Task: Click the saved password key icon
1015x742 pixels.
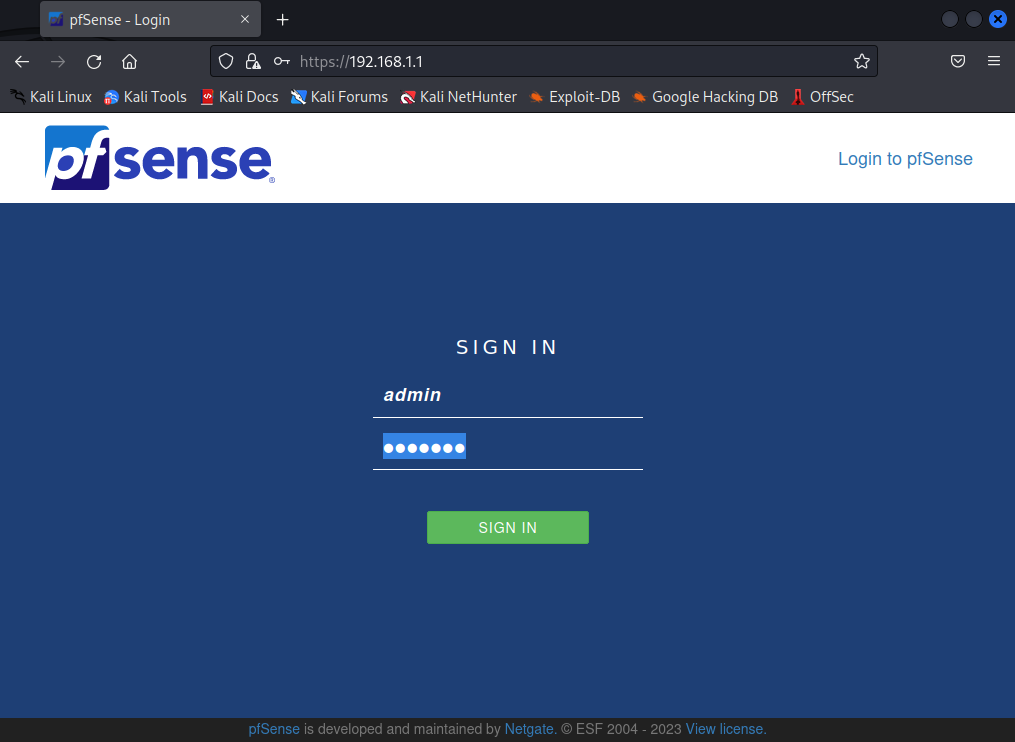Action: coord(281,61)
